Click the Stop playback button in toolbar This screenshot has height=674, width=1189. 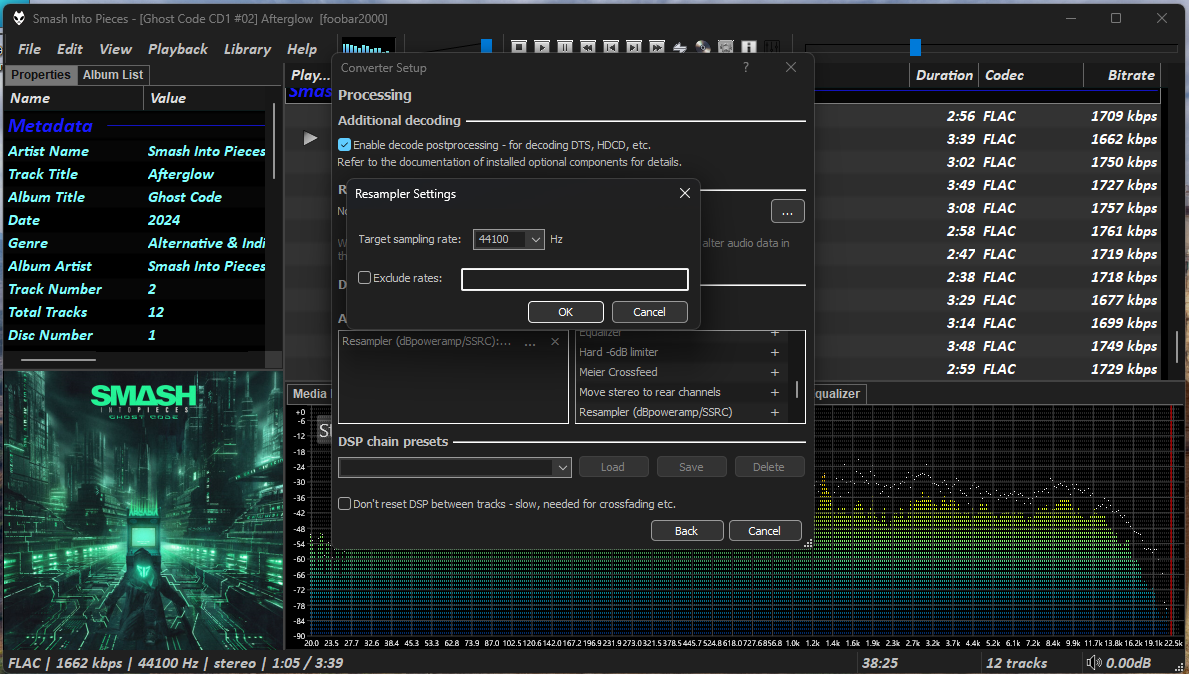(x=519, y=47)
